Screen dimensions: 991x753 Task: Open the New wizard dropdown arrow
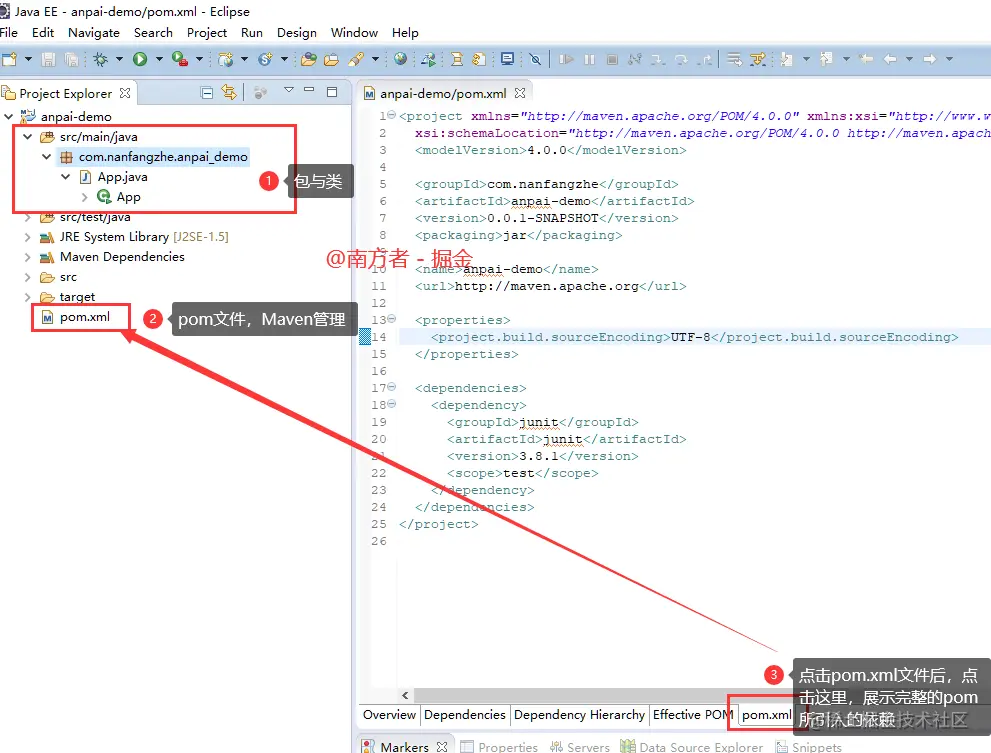coord(28,59)
